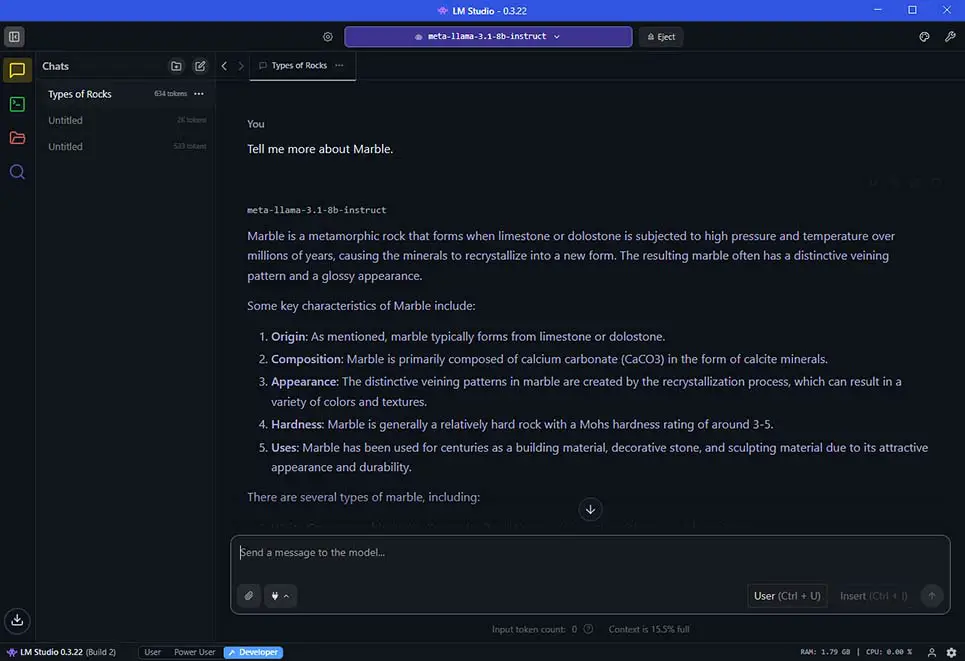The height and width of the screenshot is (661, 965).
Task: Go back with the left chevron arrow
Action: [x=224, y=66]
